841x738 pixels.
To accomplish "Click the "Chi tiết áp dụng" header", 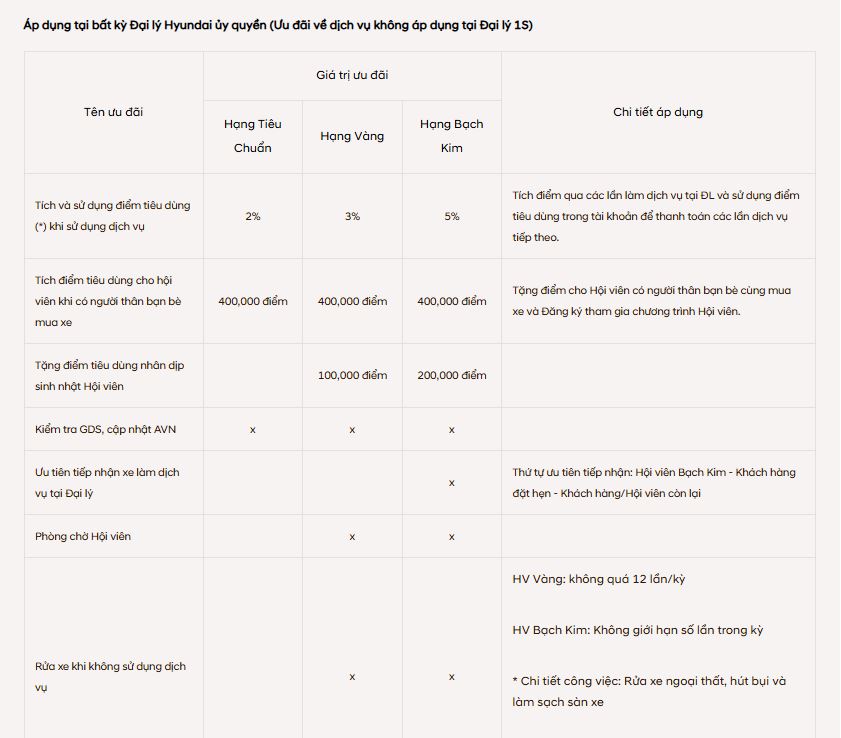I will (657, 112).
